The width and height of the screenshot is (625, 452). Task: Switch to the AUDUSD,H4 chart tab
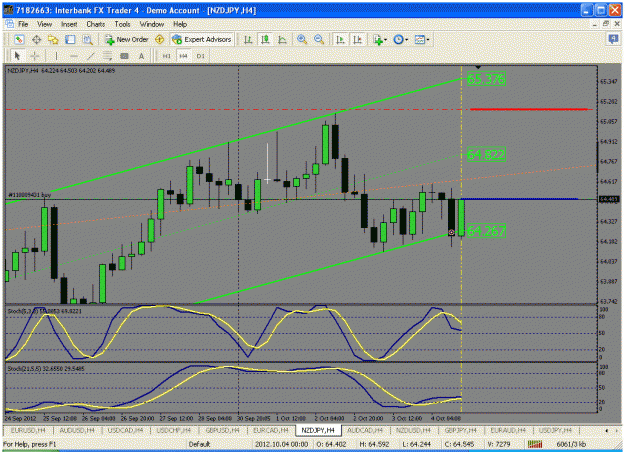(77, 430)
